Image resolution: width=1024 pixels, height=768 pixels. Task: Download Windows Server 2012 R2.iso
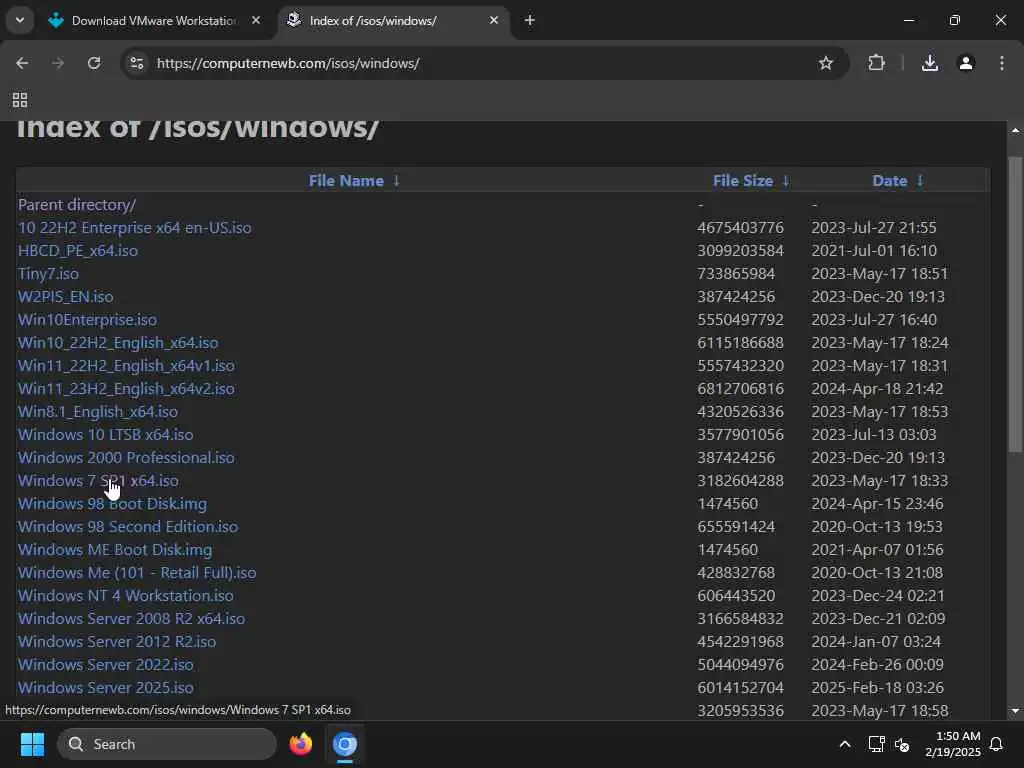pos(117,642)
